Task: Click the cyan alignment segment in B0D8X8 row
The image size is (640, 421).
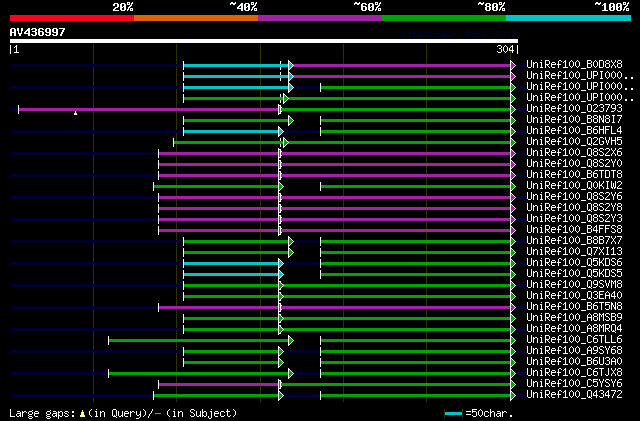Action: coord(237,65)
